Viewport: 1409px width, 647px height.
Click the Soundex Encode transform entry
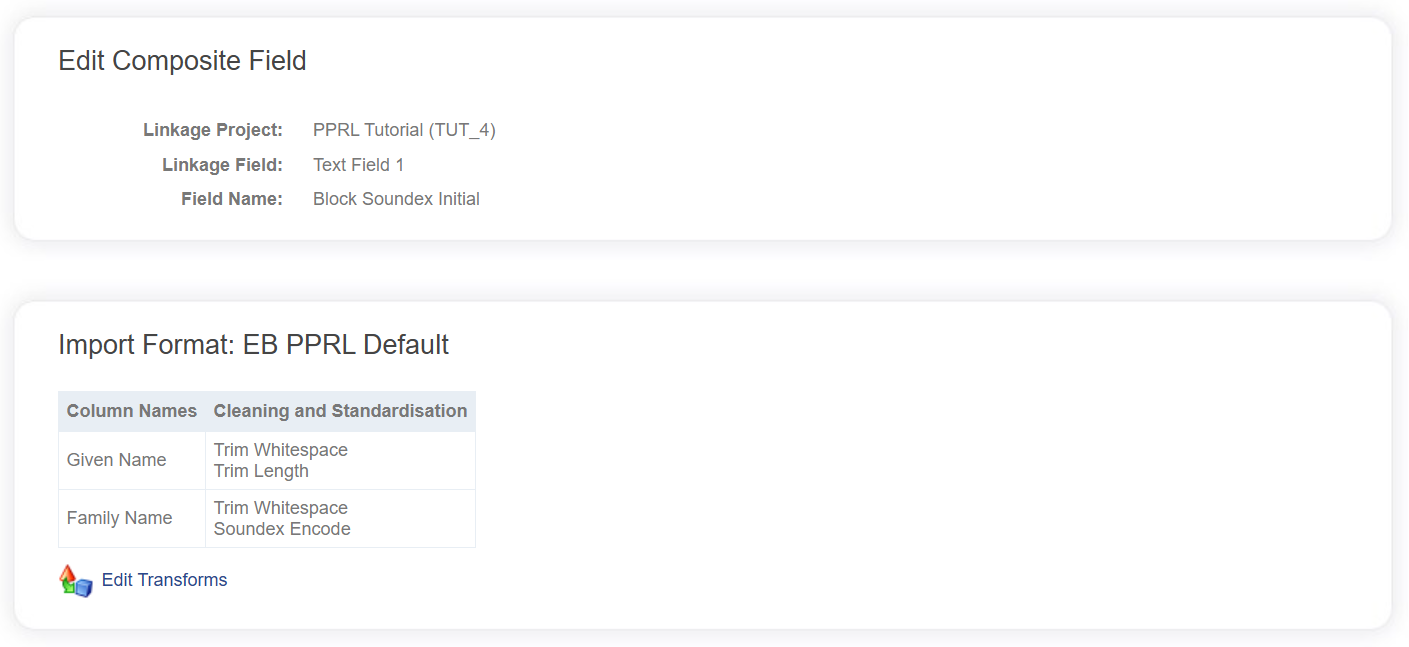pos(282,529)
